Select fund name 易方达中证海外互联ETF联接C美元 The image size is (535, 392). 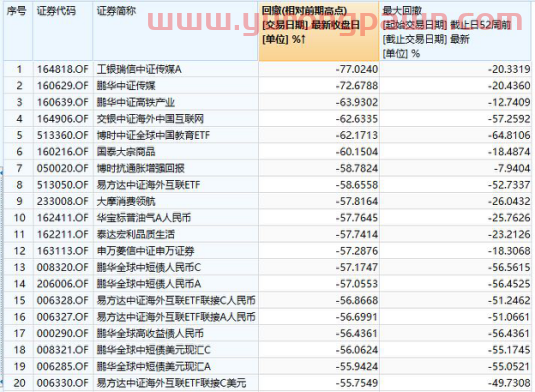point(171,383)
